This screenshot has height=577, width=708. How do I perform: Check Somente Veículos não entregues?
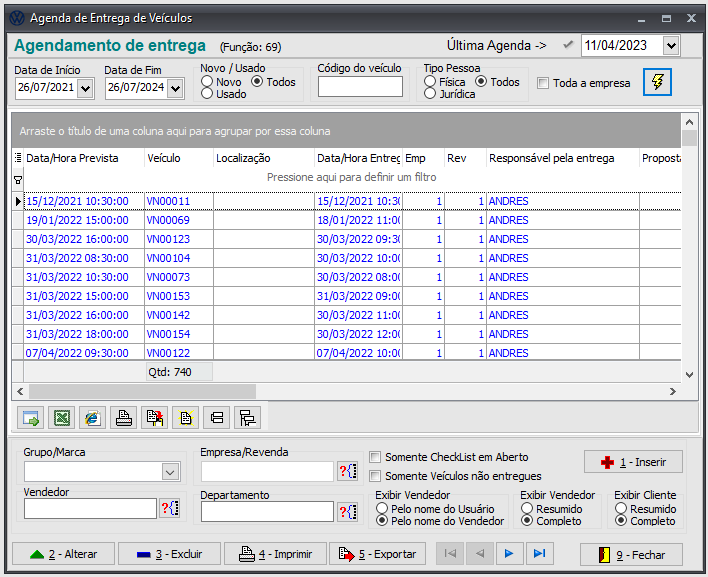click(376, 476)
